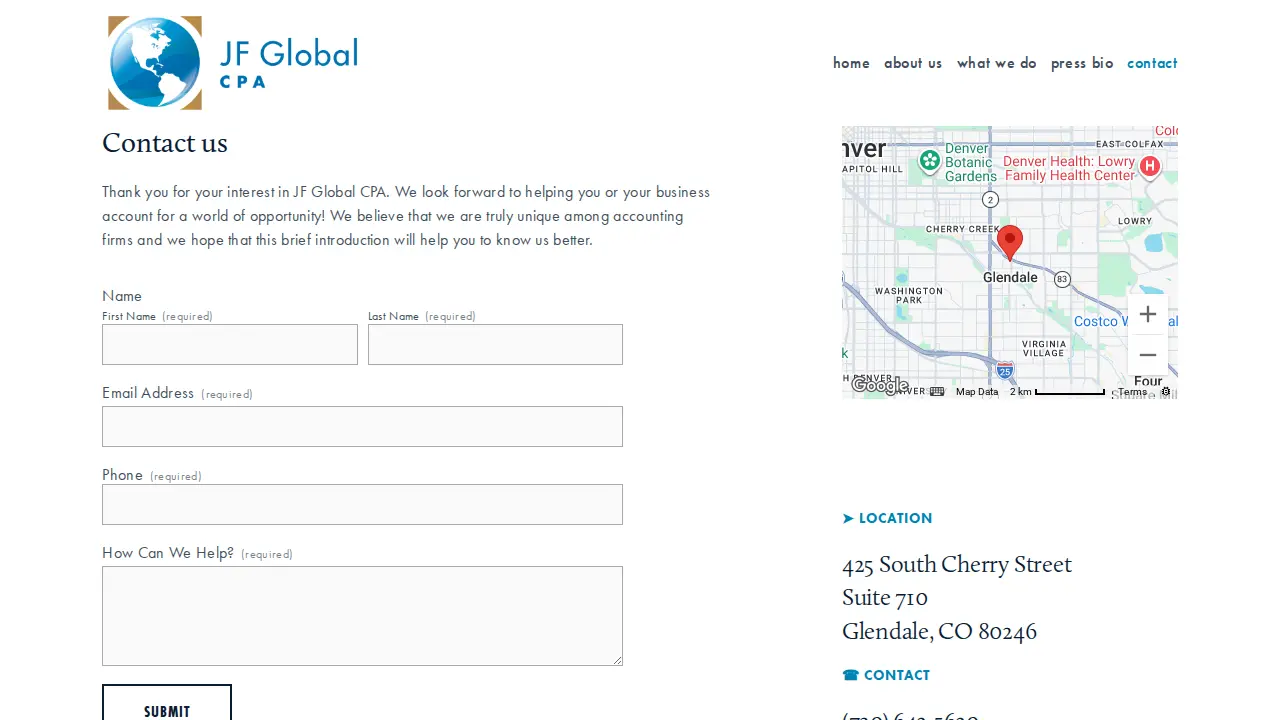Click the JF Global CPA title text
Viewport: 1280px width, 720px height.
289,62
